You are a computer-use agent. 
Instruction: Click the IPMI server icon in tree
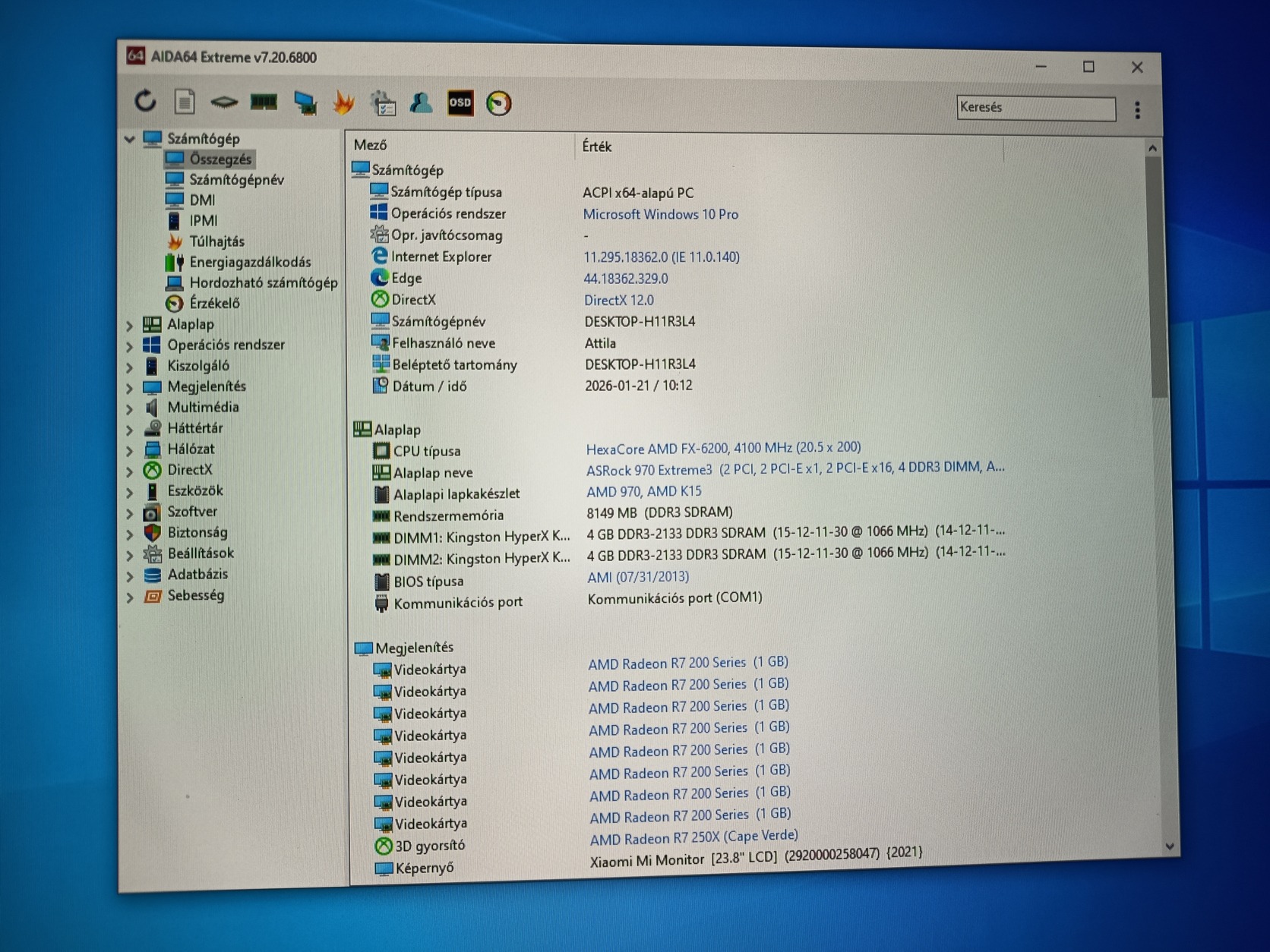point(174,220)
